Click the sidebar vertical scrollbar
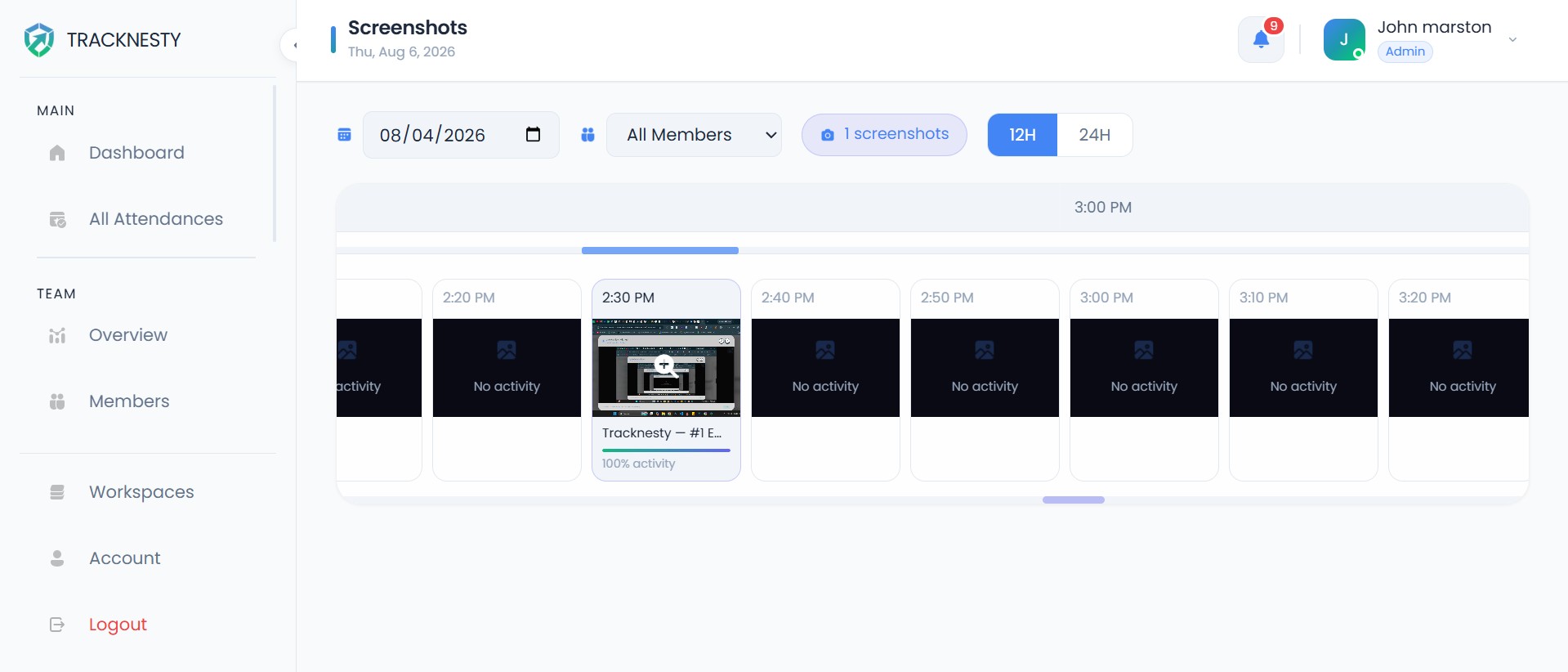1568x672 pixels. click(275, 164)
